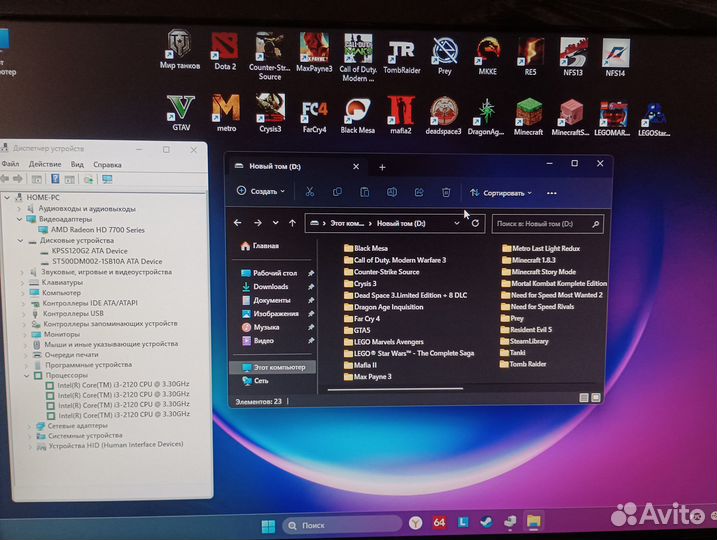
Task: Click the Создать button
Action: point(261,191)
